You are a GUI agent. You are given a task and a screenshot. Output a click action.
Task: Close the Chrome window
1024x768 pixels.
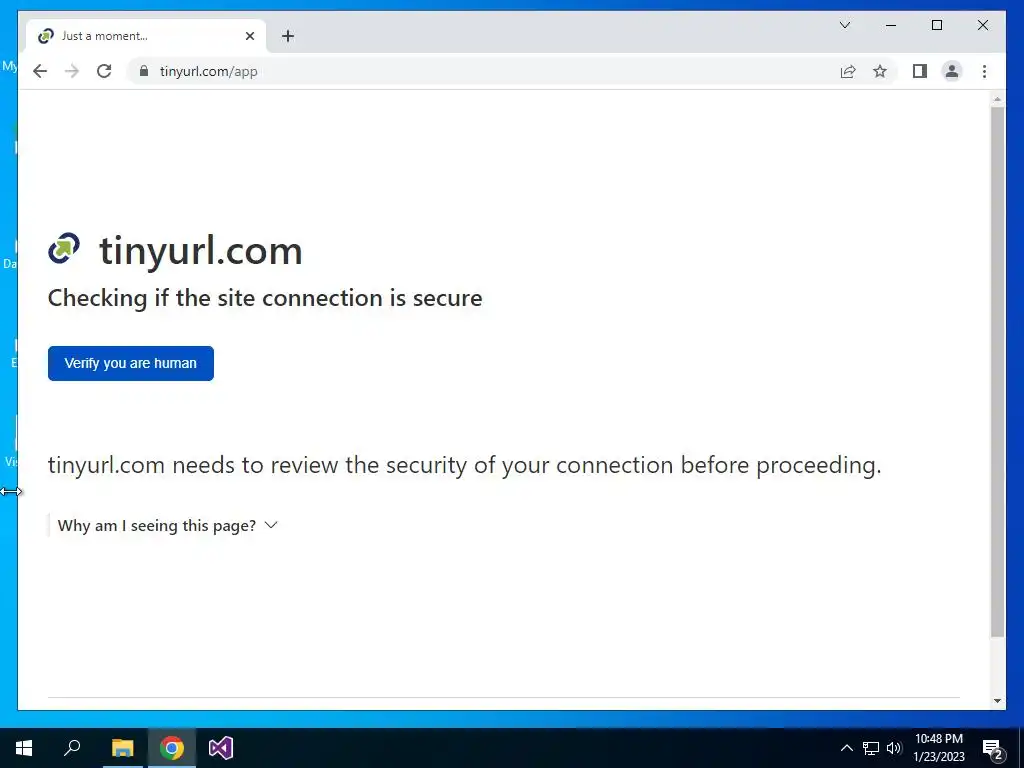click(x=983, y=25)
